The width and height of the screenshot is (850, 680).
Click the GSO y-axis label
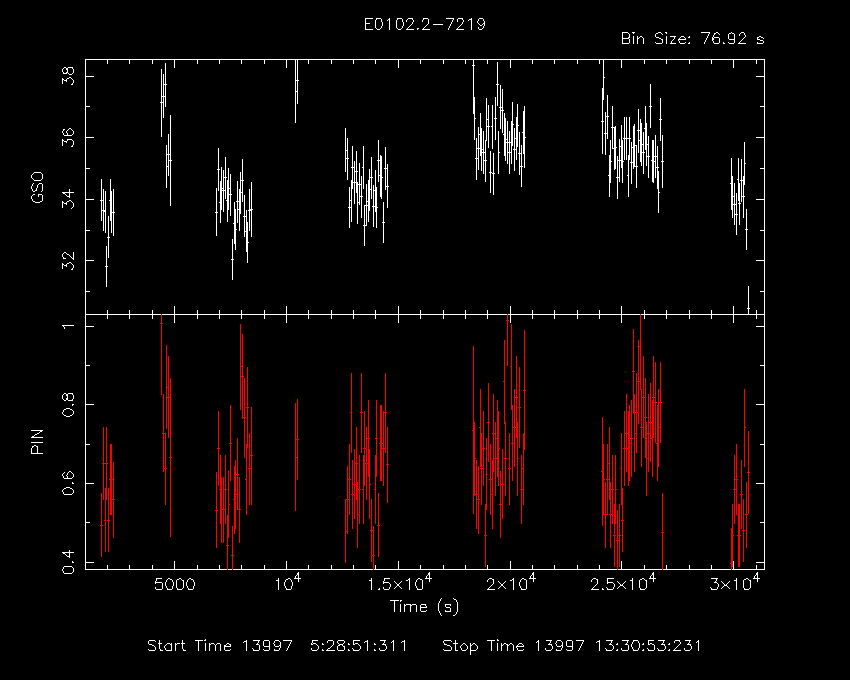pos(37,187)
